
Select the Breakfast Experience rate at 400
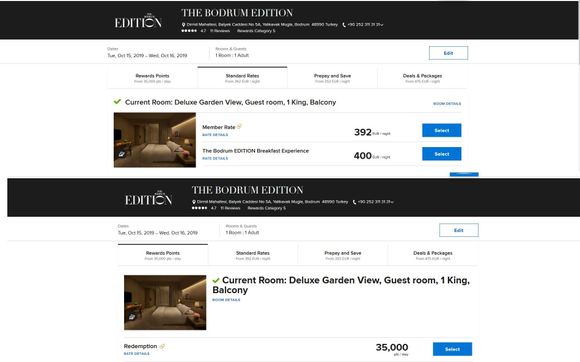(442, 154)
